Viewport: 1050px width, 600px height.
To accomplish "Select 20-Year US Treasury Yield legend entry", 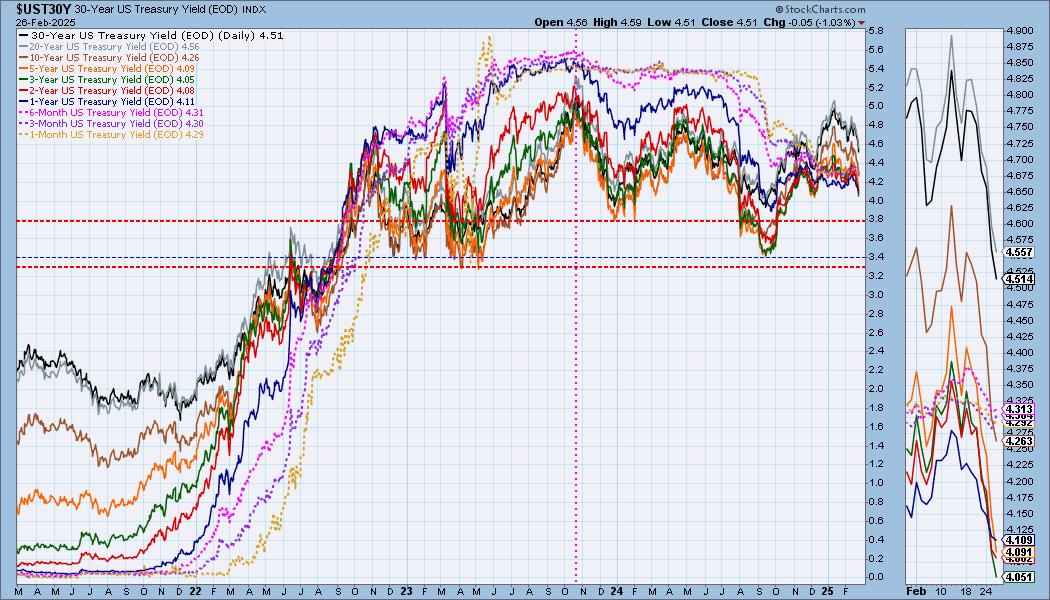I will [x=110, y=47].
